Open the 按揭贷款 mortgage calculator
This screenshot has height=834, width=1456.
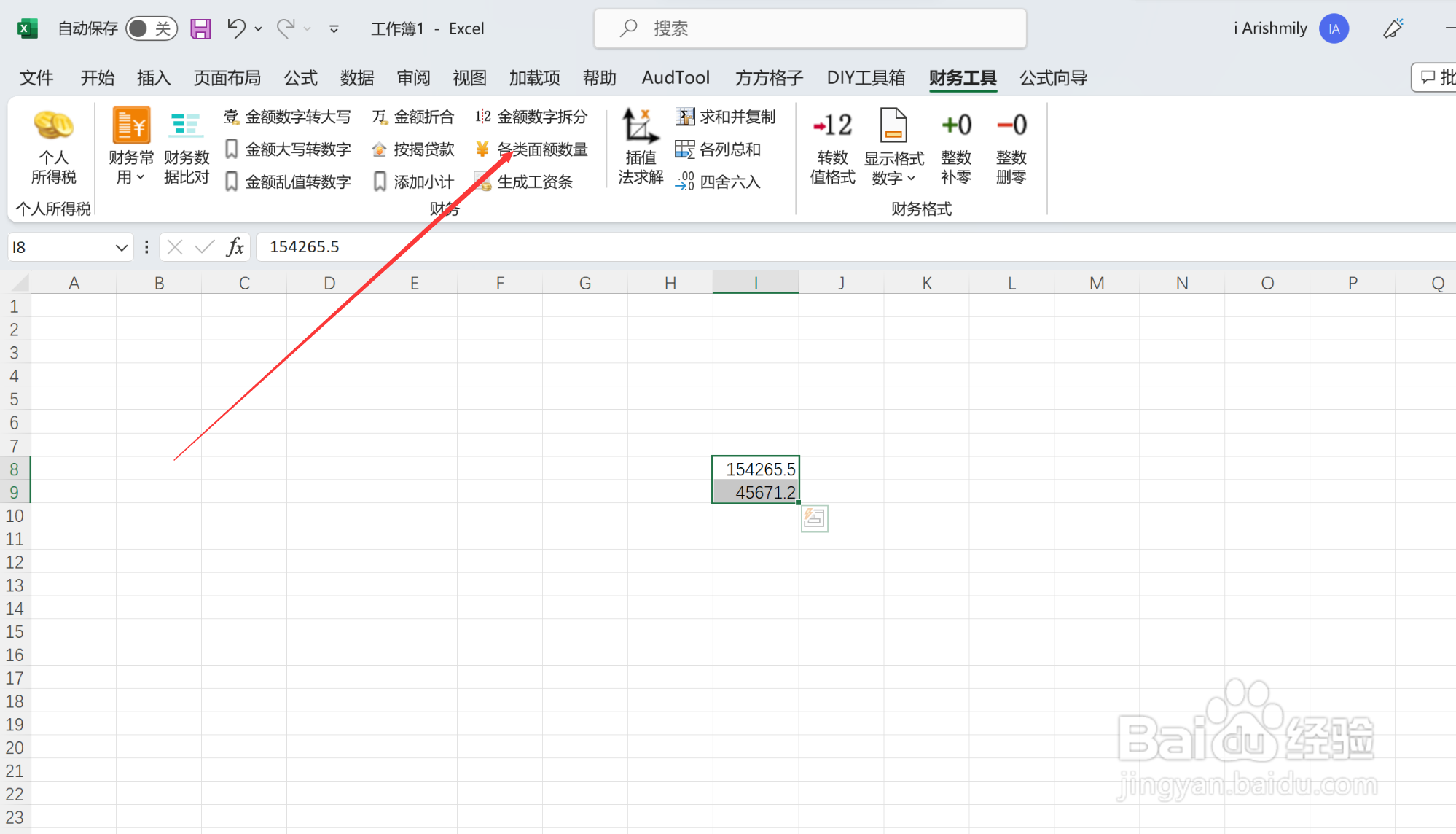pyautogui.click(x=413, y=149)
